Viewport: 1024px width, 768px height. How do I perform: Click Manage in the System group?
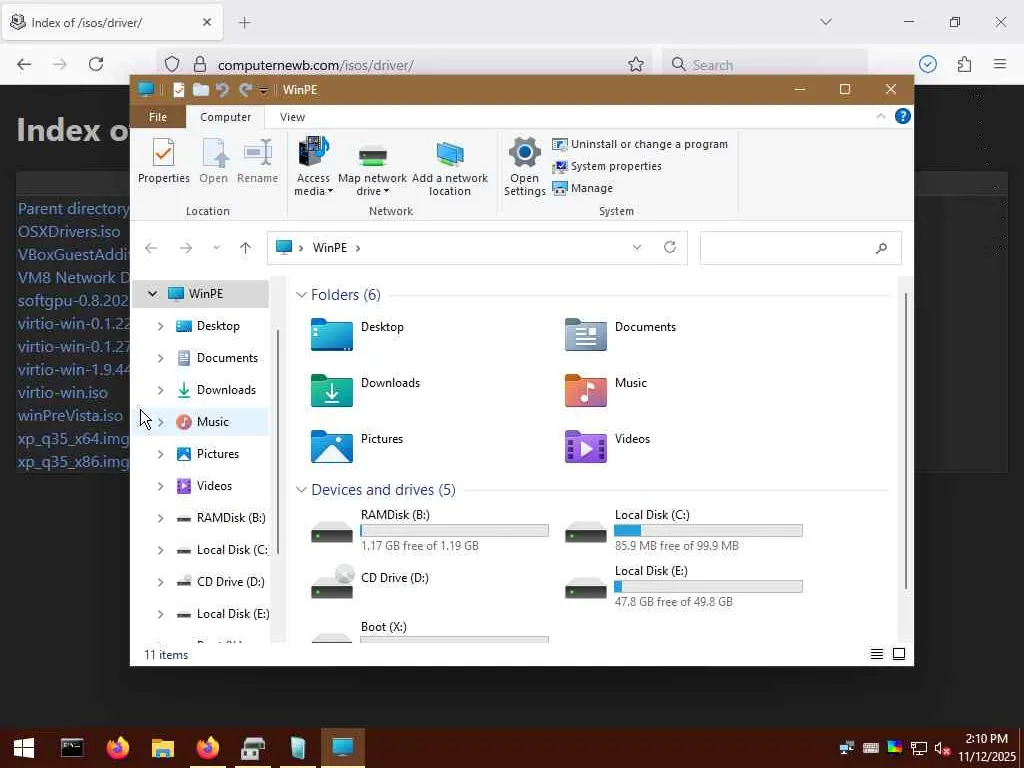click(x=583, y=188)
